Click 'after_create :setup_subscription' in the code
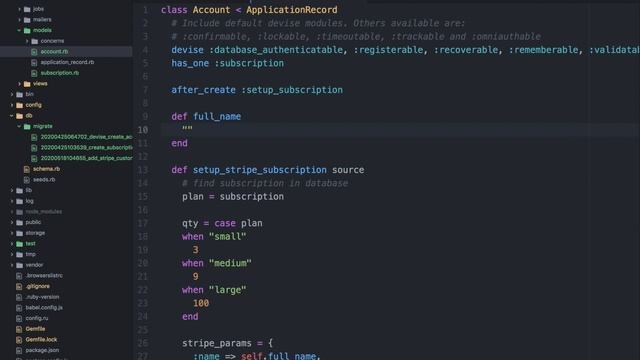Screen dimensions: 640x360 coord(257,90)
